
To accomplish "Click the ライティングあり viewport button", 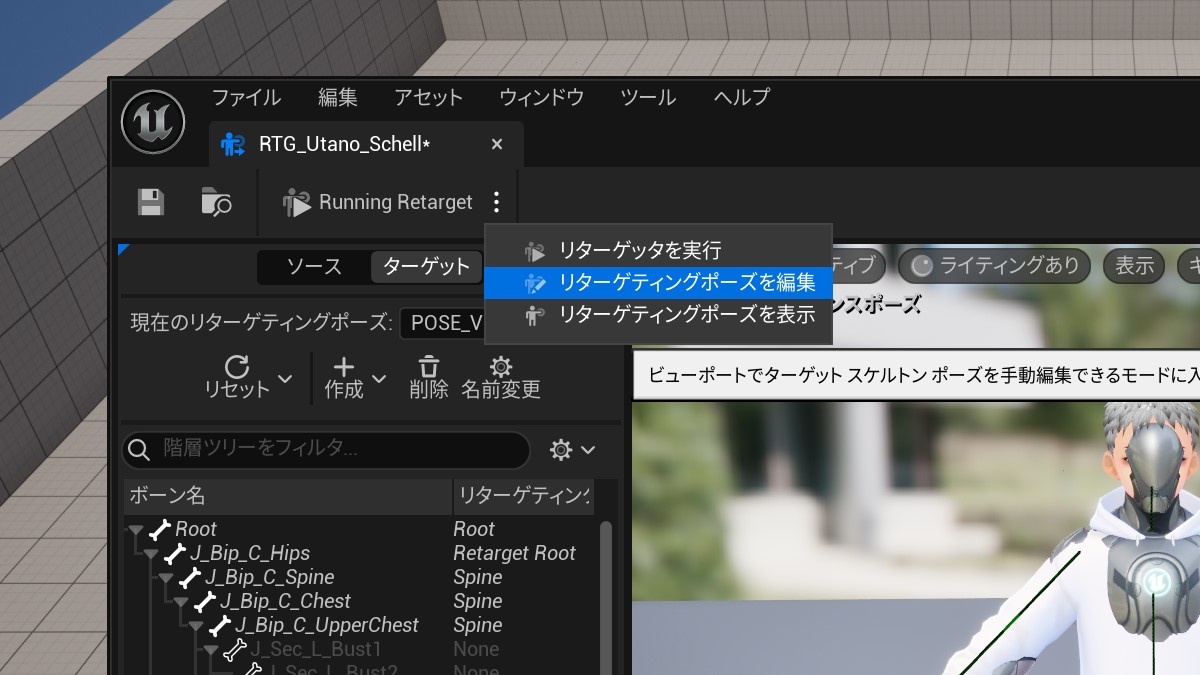I will pyautogui.click(x=995, y=265).
